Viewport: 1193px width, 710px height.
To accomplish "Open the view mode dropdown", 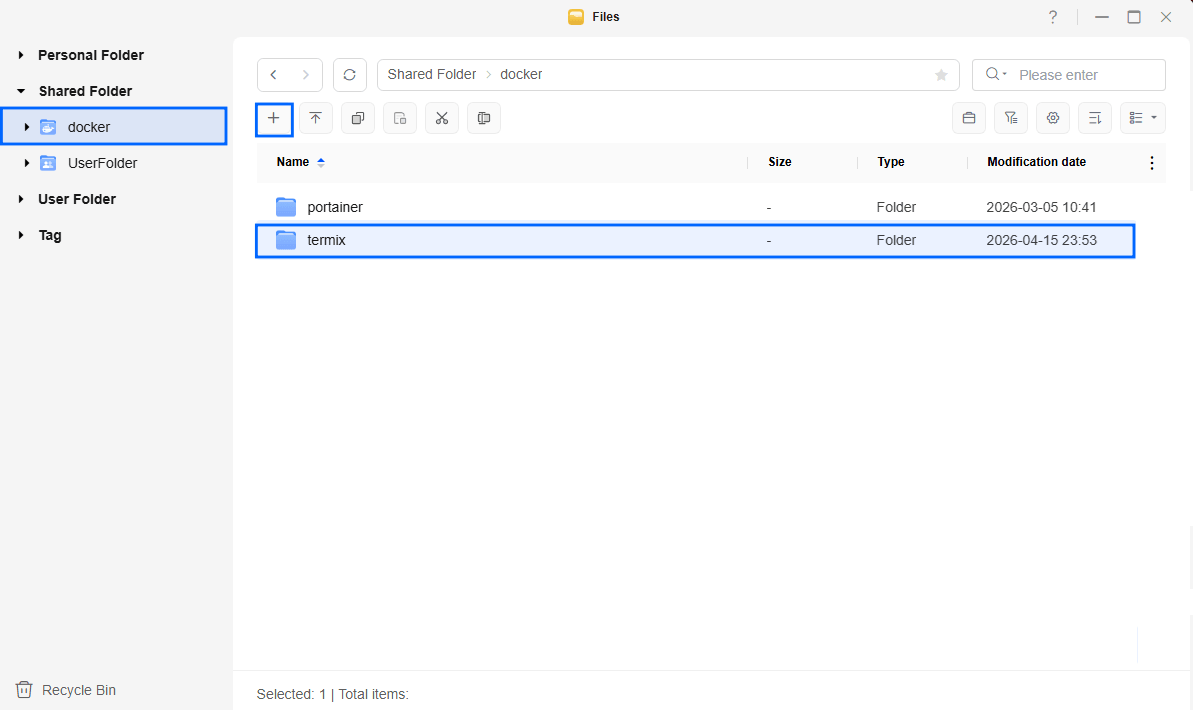I will 1142,118.
